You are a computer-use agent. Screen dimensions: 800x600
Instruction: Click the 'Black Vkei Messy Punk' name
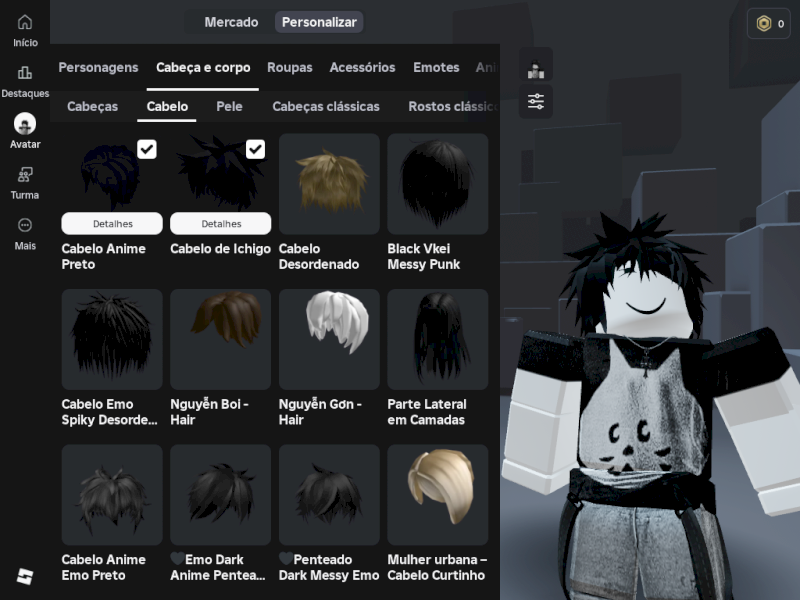click(x=423, y=256)
